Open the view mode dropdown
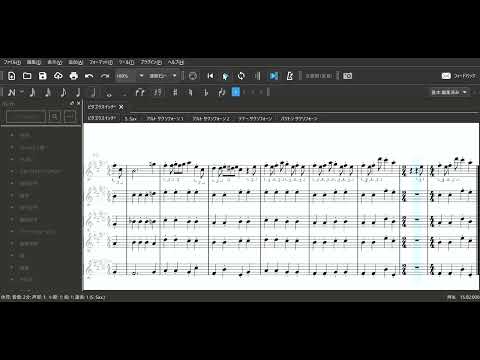The height and width of the screenshot is (360, 480). pos(163,76)
